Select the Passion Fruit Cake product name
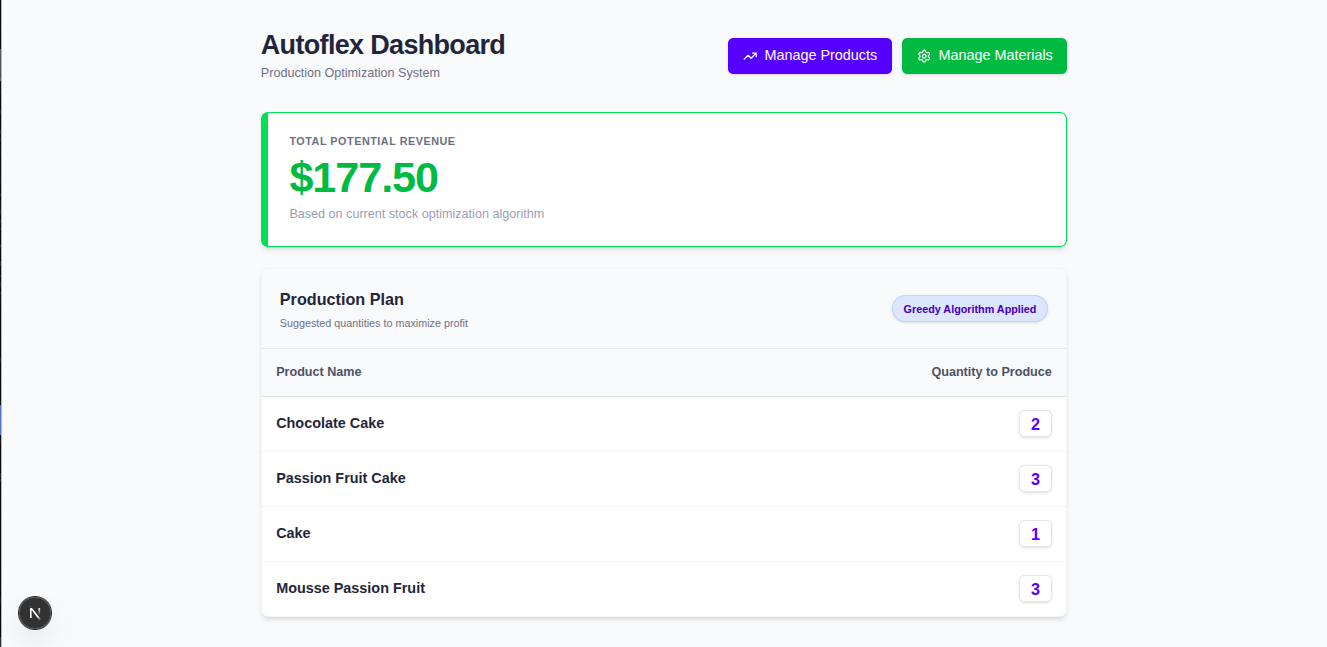Screen dimensions: 1327x647 click(x=341, y=478)
